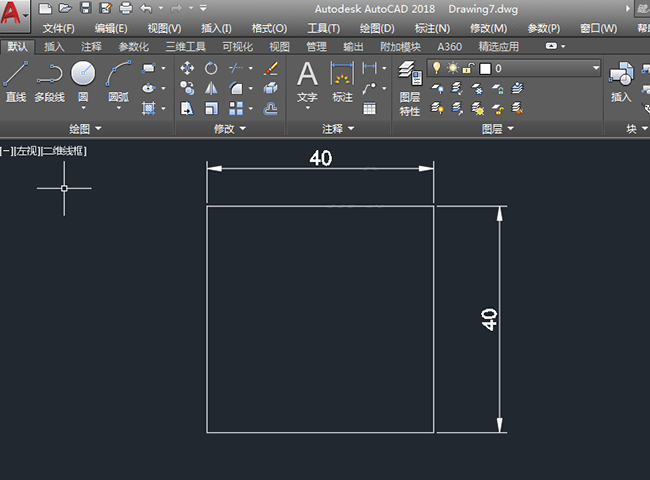
Task: Click the white layer color swatch
Action: click(485, 68)
